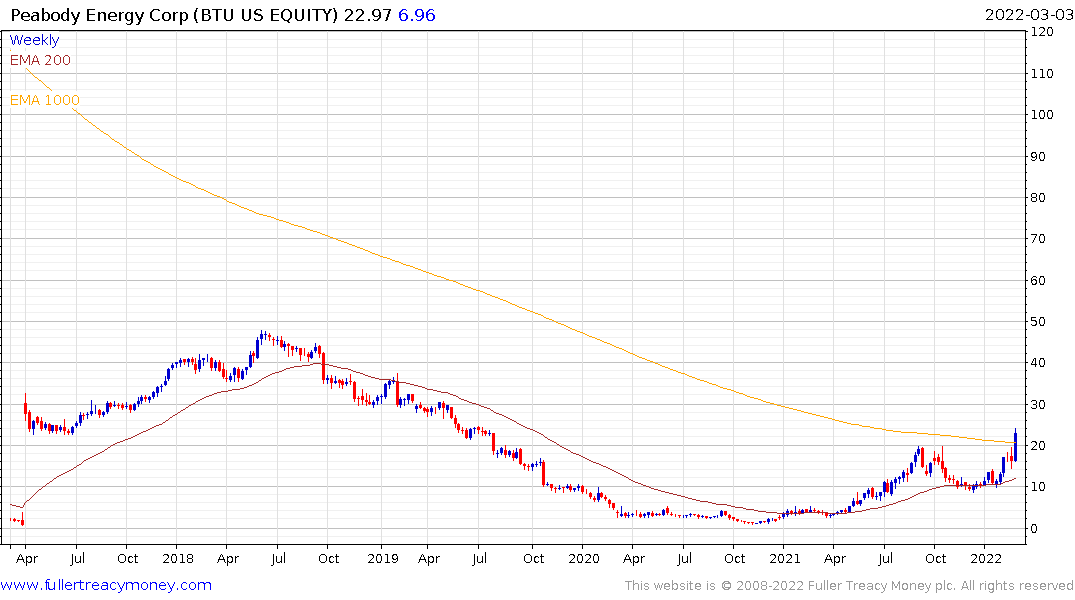Screen dimensions: 1075x600
Task: Click the y-axis label 60
Action: (1039, 280)
